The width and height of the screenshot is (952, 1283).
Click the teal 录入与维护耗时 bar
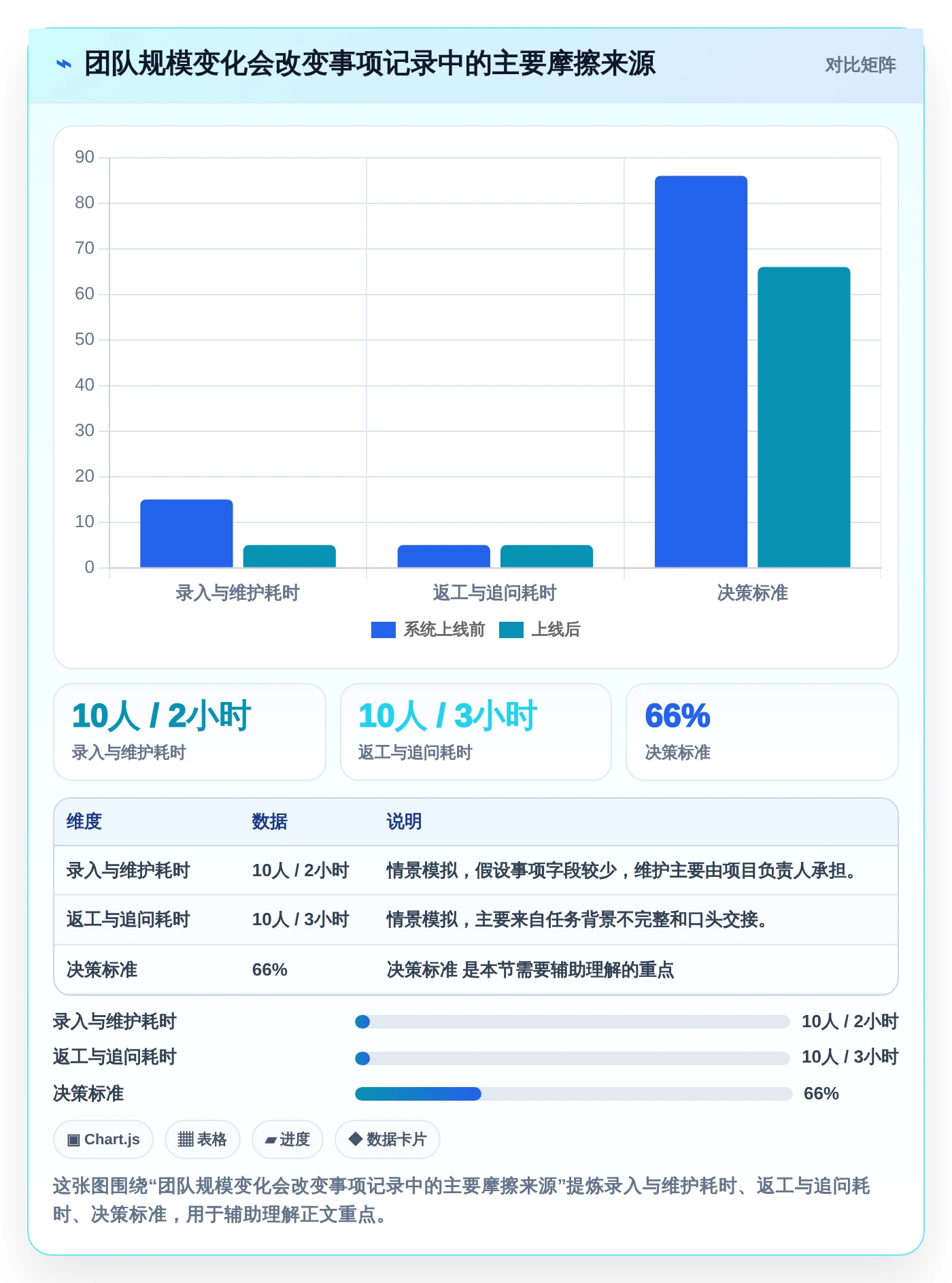click(289, 556)
